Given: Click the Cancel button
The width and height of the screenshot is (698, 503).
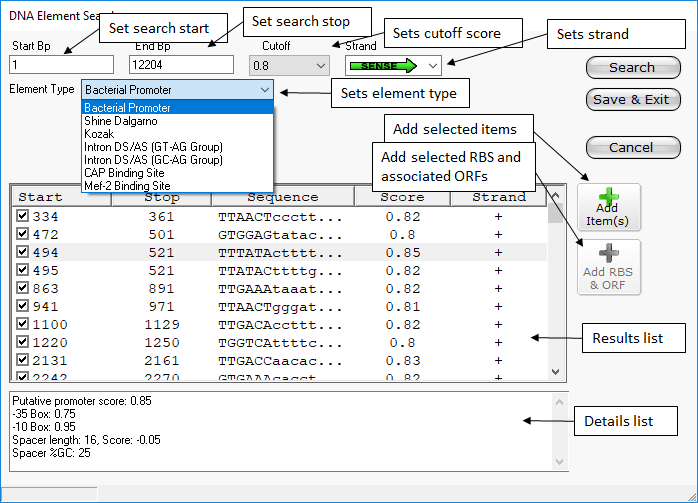Looking at the screenshot, I should (631, 147).
